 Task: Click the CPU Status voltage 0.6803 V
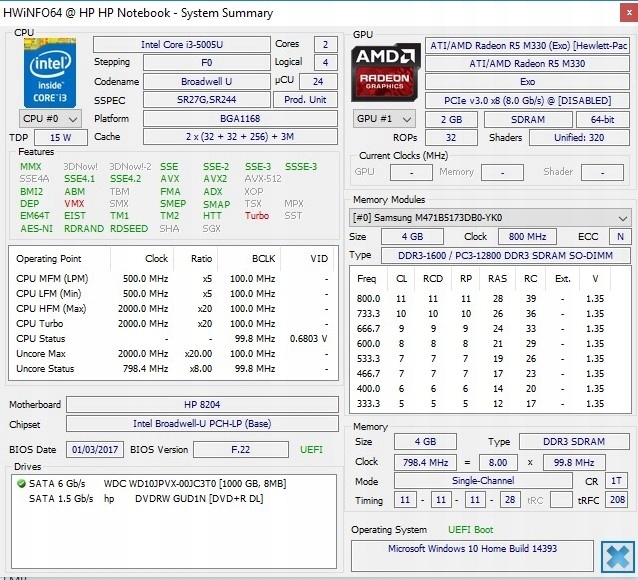point(308,339)
